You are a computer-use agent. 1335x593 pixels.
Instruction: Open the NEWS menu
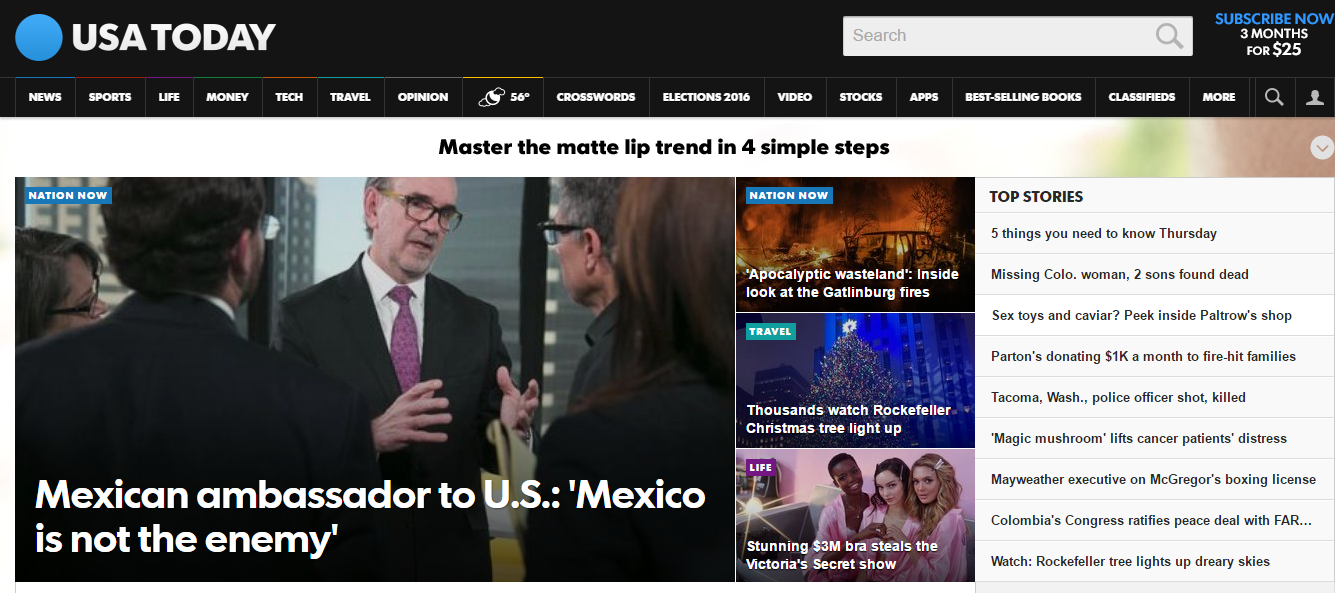click(x=45, y=97)
